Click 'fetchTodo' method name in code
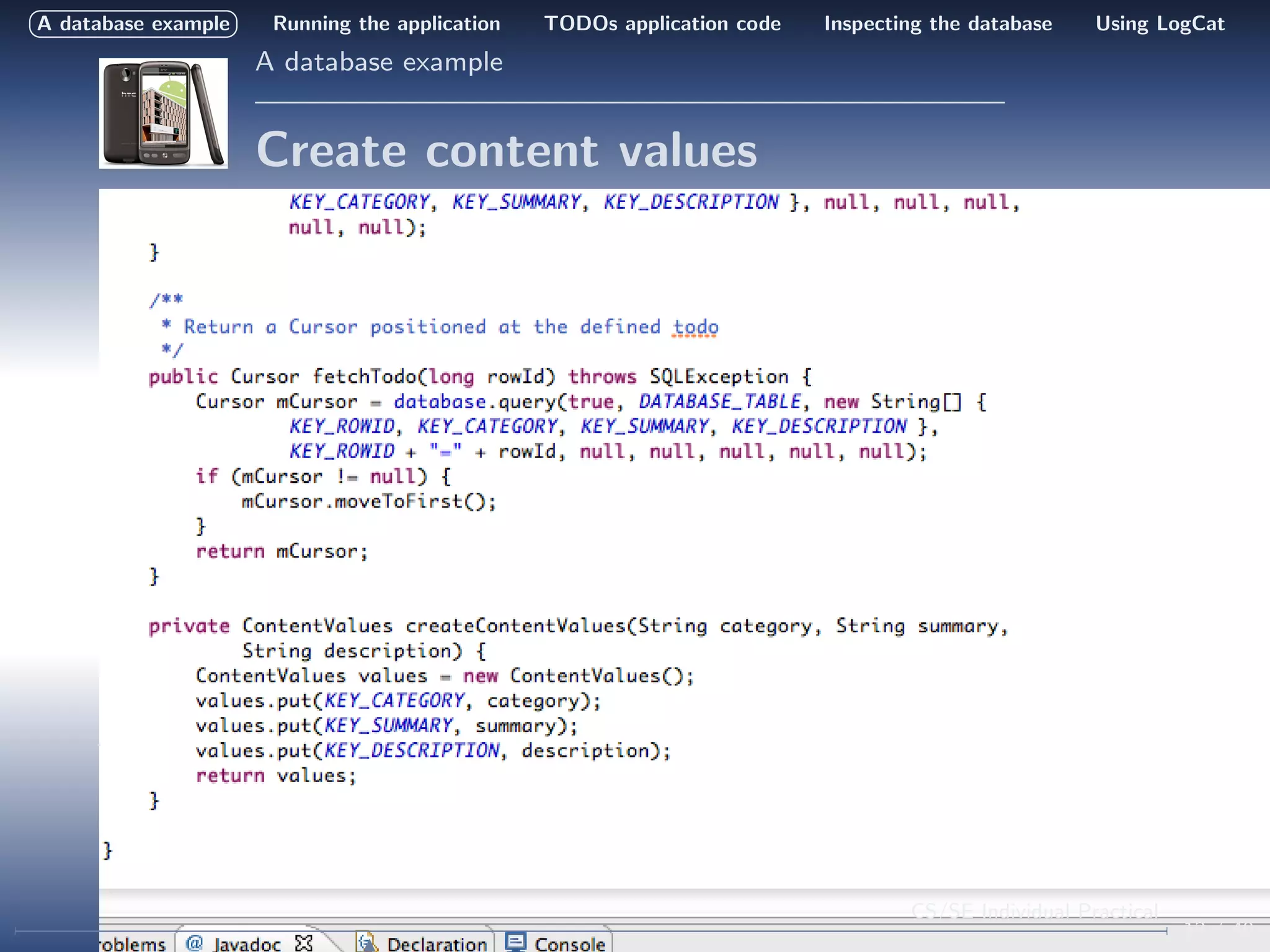Image resolution: width=1270 pixels, height=952 pixels. (365, 376)
